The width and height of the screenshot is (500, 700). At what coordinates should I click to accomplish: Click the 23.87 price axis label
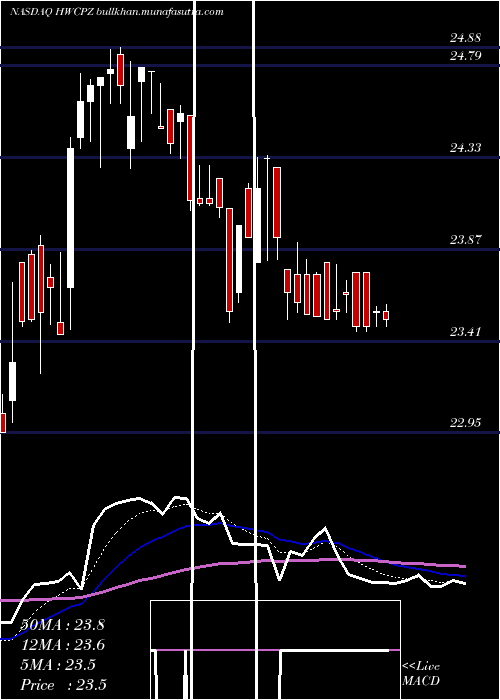pos(465,240)
